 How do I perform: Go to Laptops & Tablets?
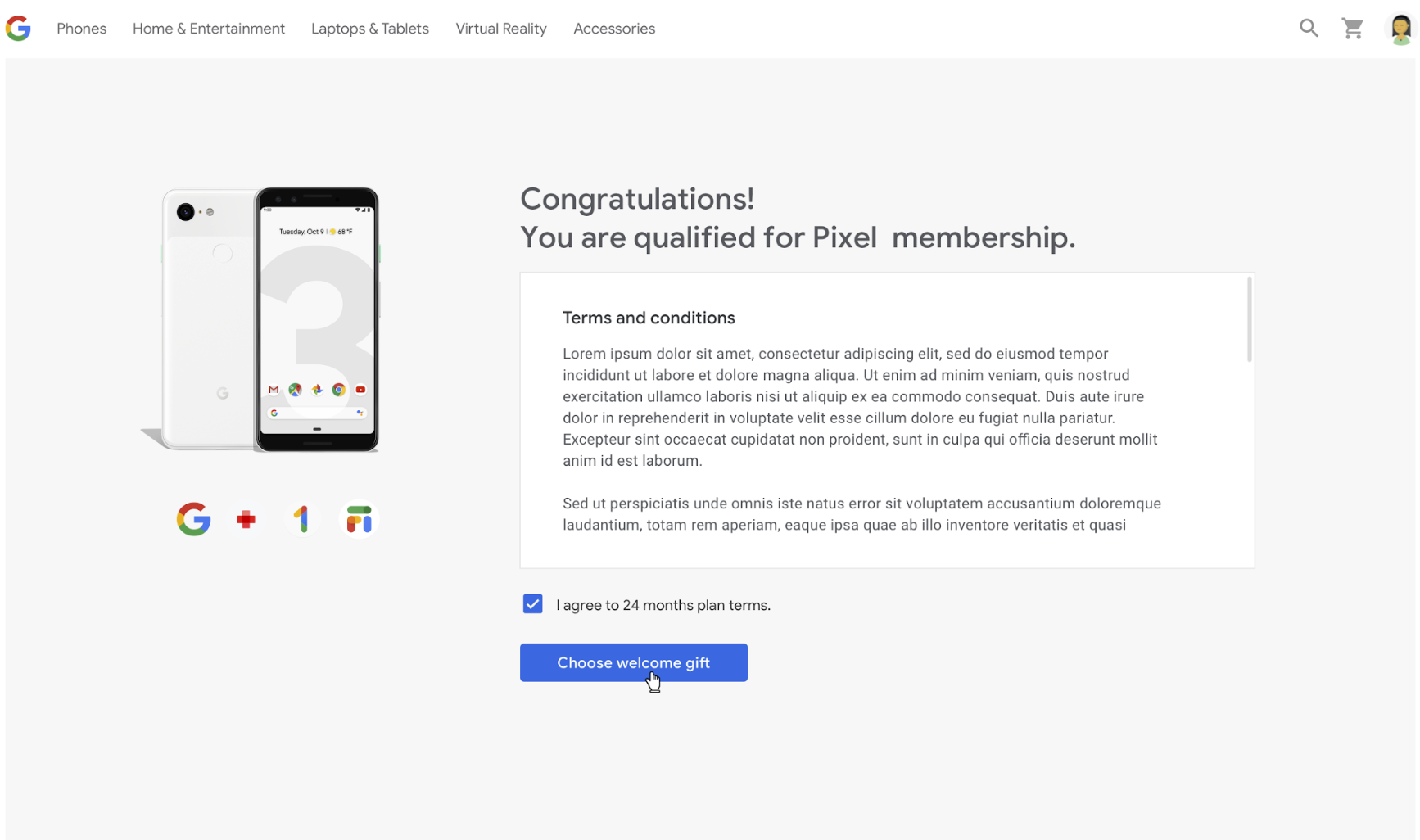(370, 29)
